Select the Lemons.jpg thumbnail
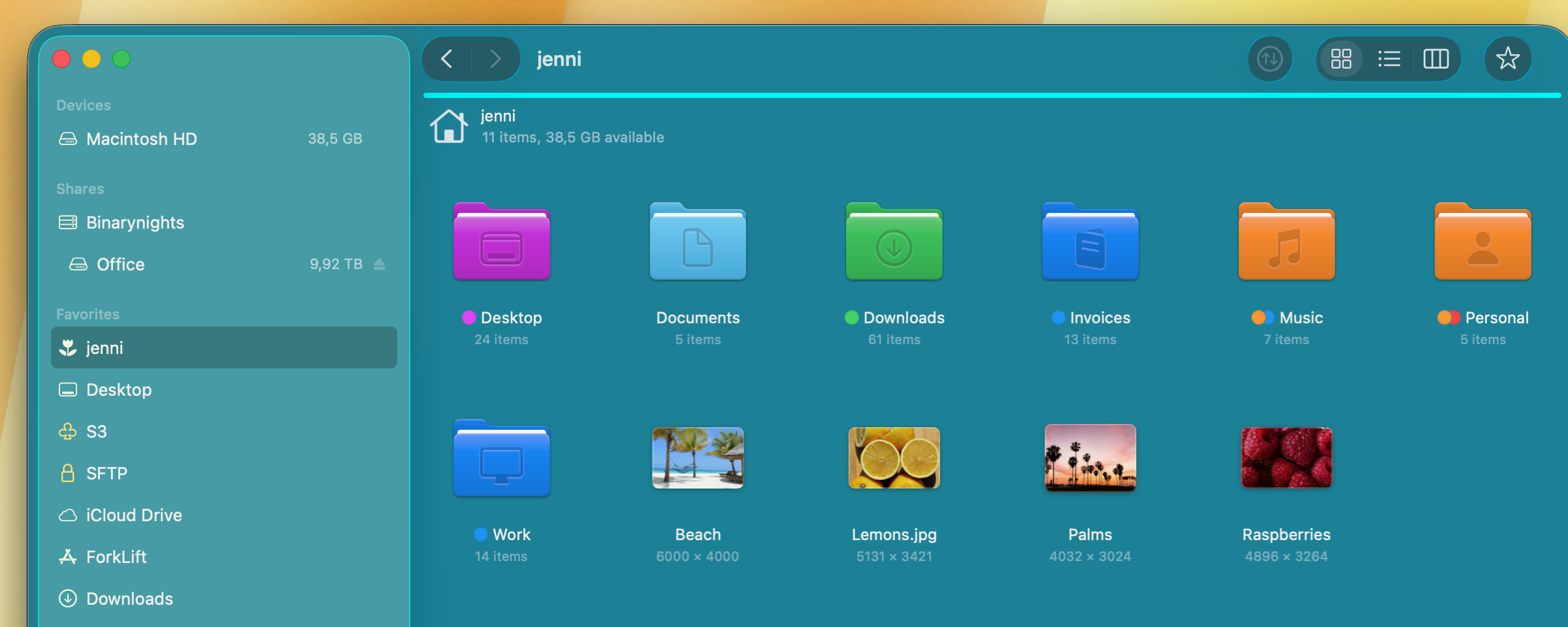 894,458
